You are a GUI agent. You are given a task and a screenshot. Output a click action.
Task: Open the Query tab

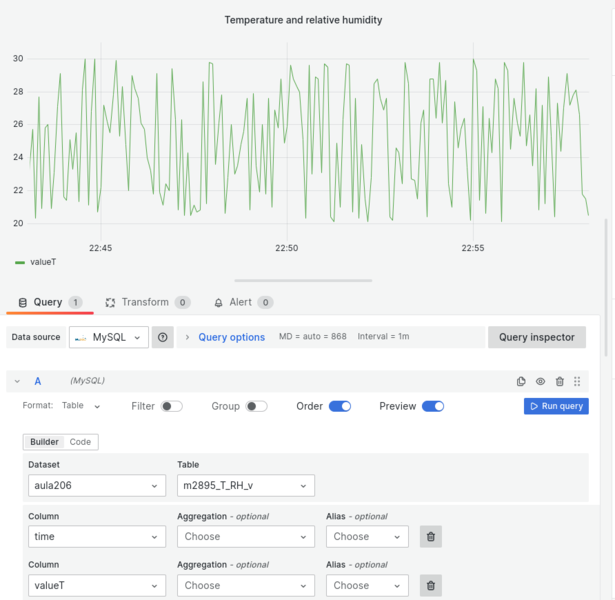click(x=50, y=302)
